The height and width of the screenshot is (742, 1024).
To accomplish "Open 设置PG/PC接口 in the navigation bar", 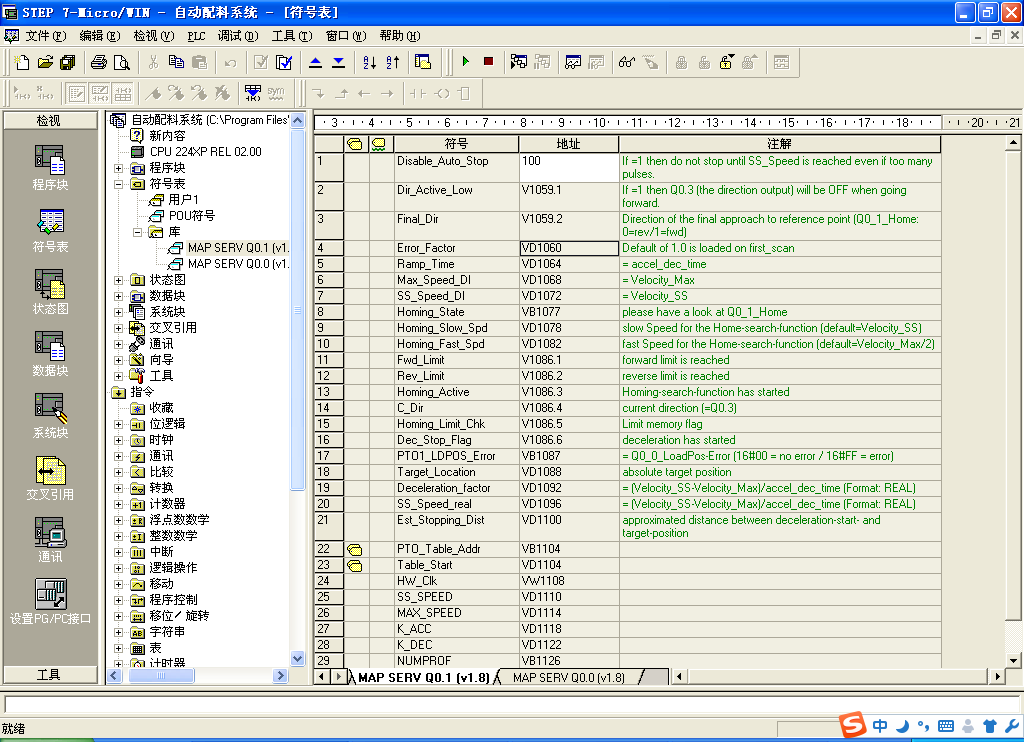I will tap(50, 602).
